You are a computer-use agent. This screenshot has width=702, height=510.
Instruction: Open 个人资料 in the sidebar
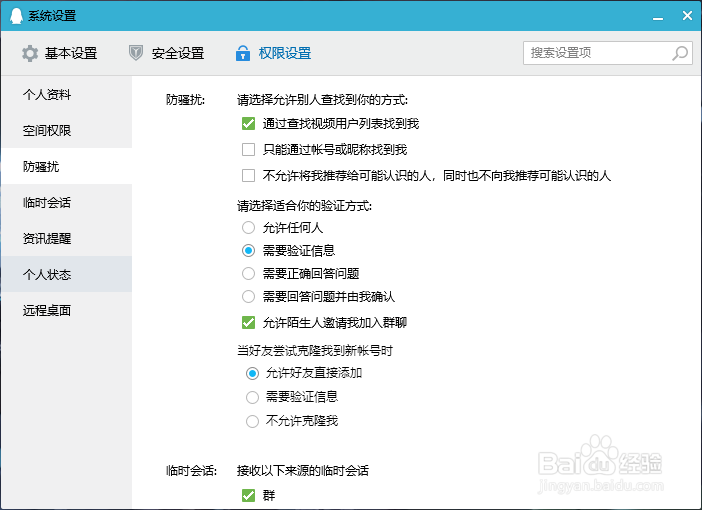[67, 94]
